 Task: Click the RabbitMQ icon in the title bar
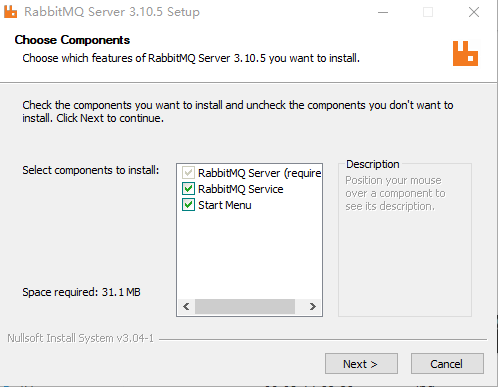click(x=10, y=12)
